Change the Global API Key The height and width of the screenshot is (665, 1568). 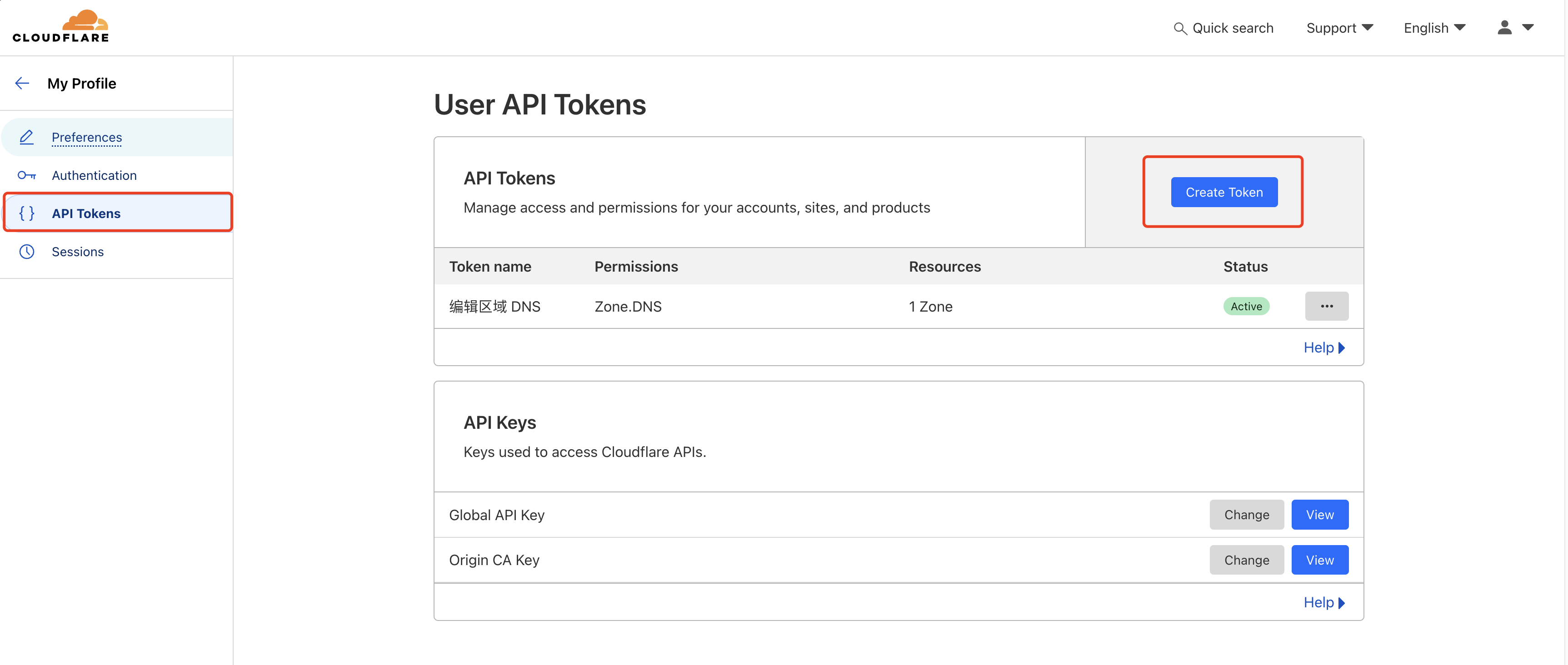(1247, 515)
